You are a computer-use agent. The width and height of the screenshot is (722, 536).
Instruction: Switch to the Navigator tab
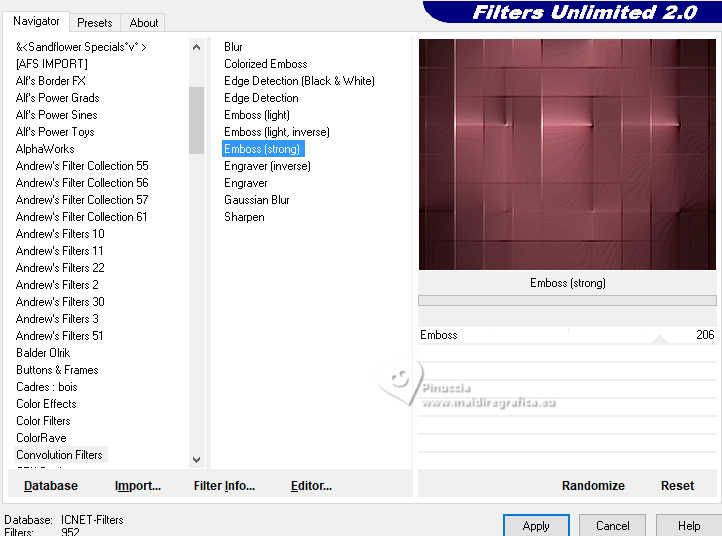click(36, 21)
